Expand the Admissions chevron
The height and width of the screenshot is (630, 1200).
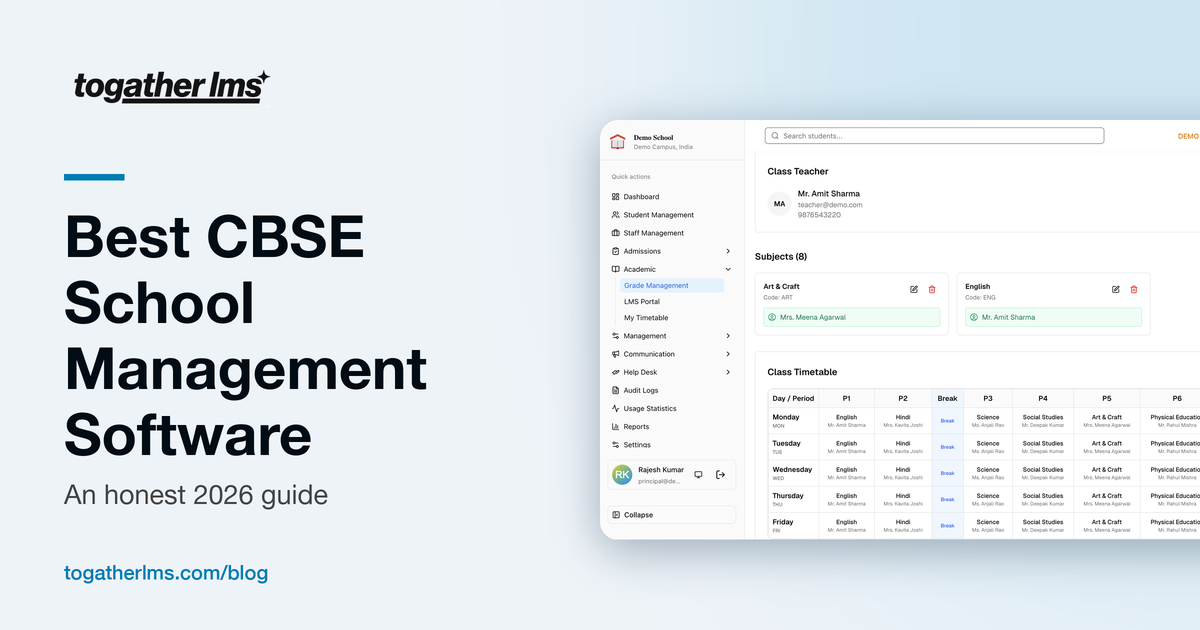pyautogui.click(x=728, y=251)
